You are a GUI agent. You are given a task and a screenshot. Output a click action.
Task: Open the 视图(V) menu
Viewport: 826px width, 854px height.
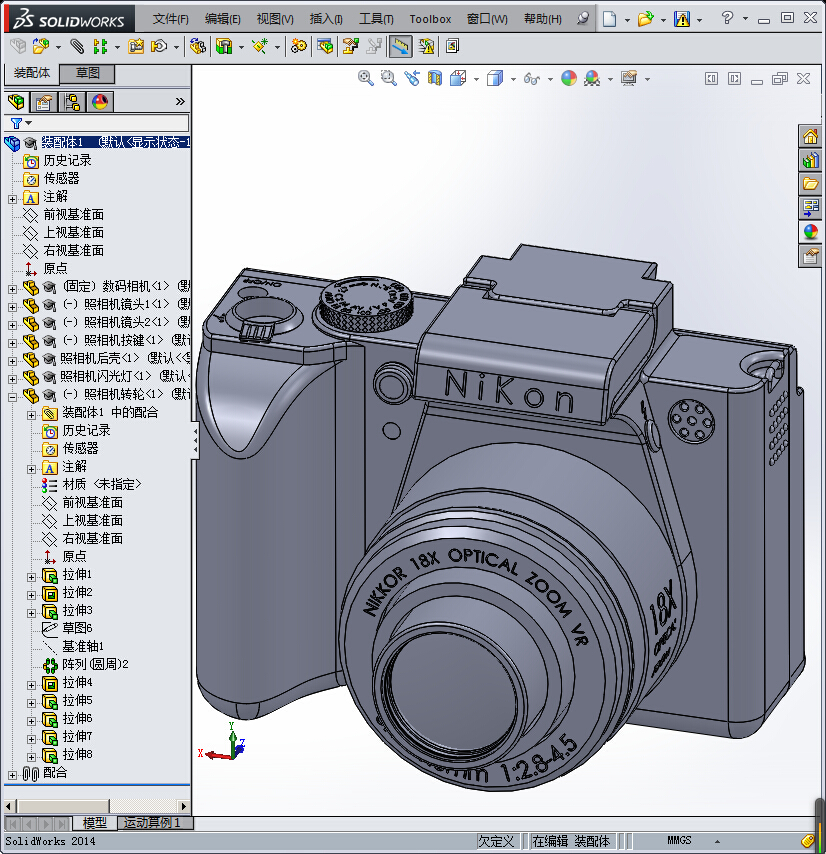click(x=275, y=19)
